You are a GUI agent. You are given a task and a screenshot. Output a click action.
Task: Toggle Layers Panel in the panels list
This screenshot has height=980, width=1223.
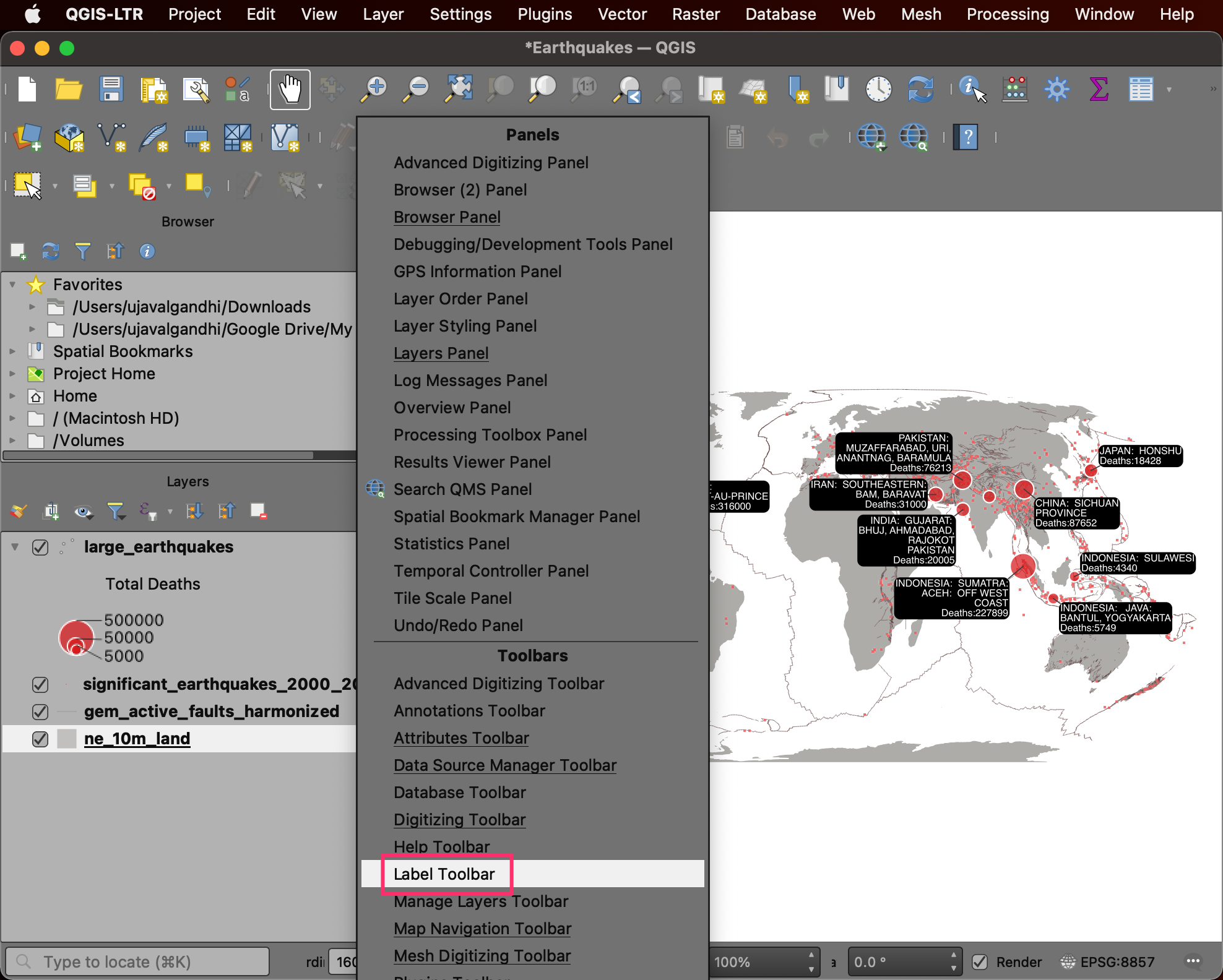tap(441, 353)
